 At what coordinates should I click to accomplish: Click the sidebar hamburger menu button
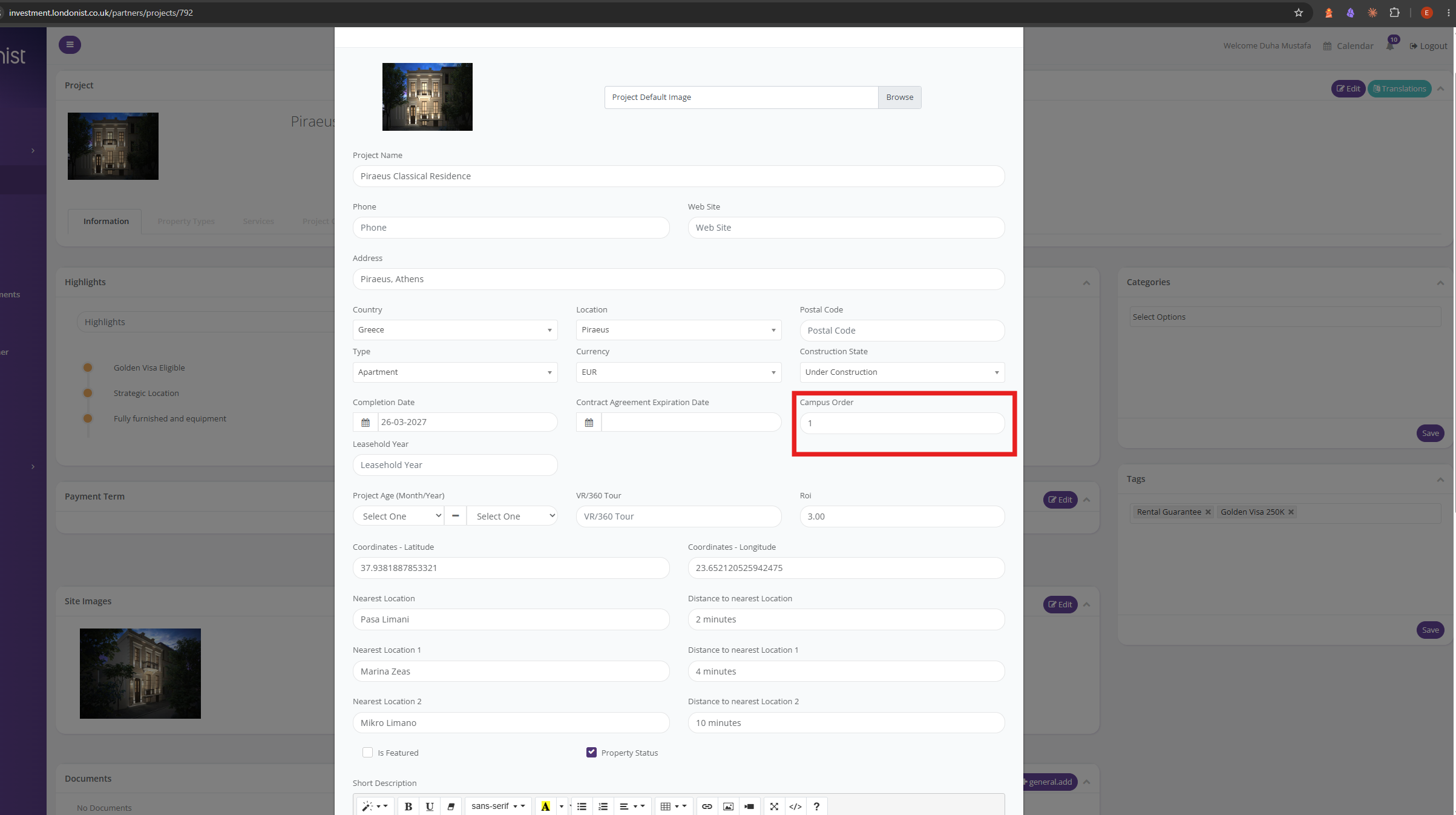[x=70, y=44]
